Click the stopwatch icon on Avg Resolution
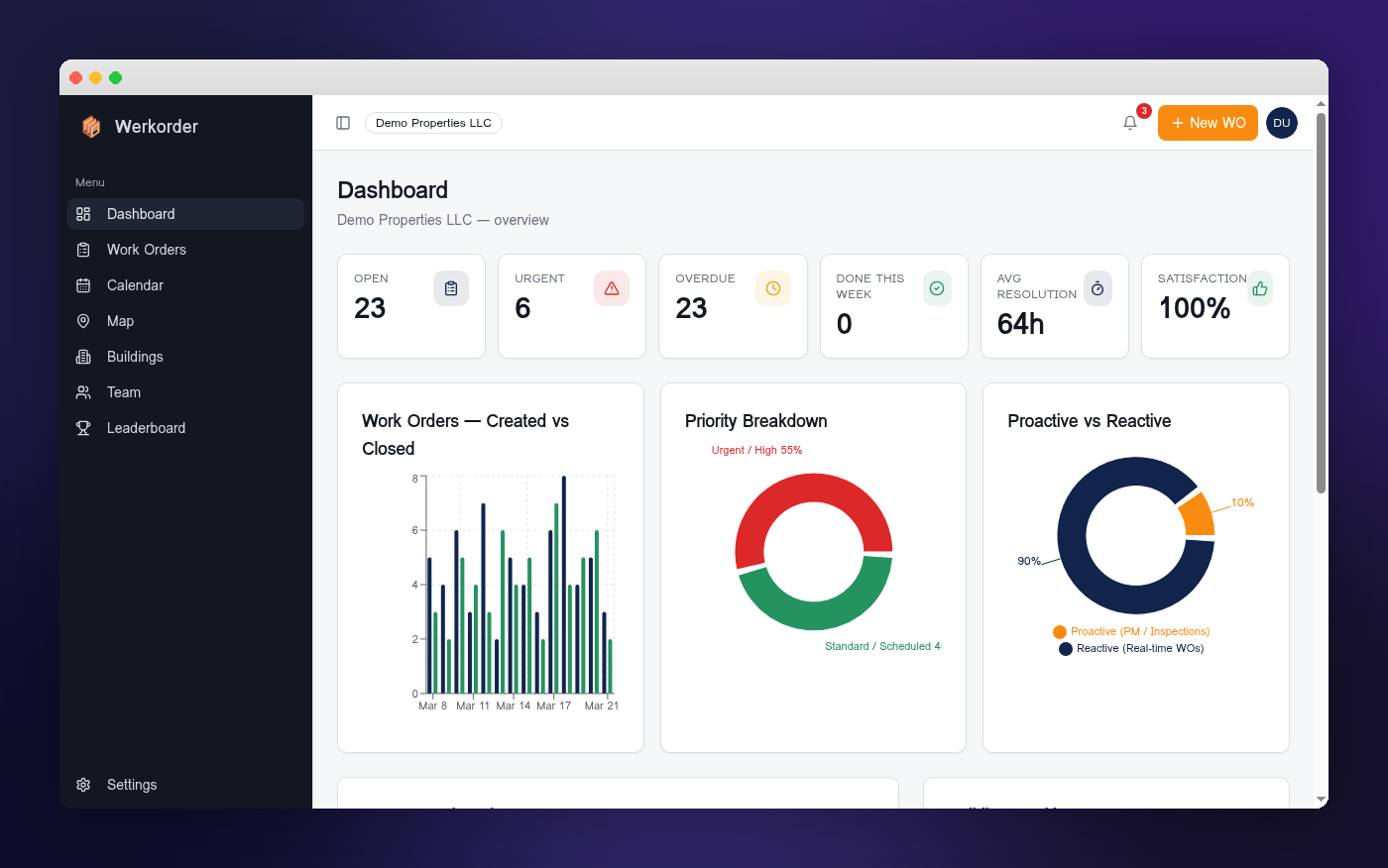The height and width of the screenshot is (868, 1388). [x=1098, y=288]
